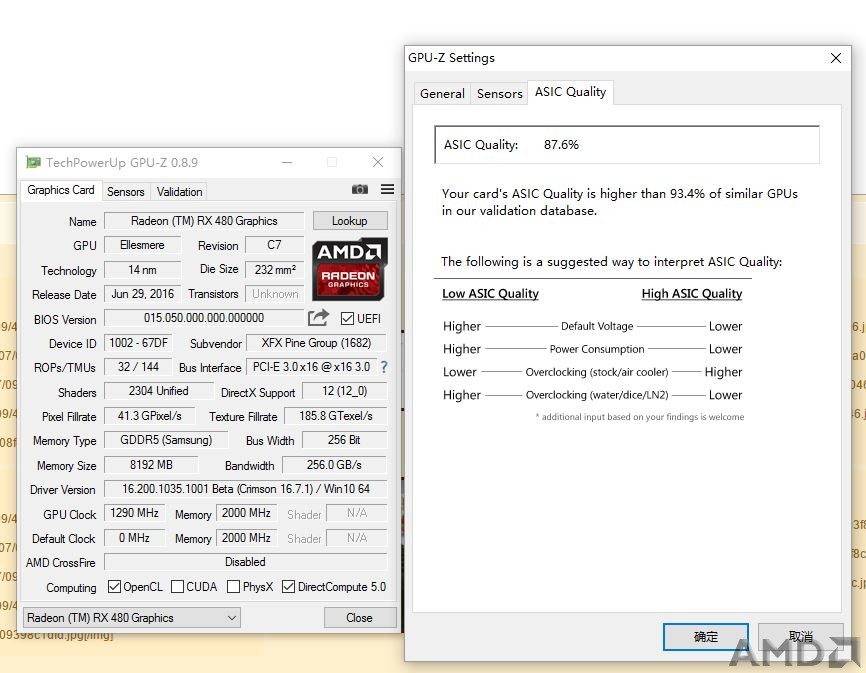Click the Power Consumption row label

click(x=597, y=349)
